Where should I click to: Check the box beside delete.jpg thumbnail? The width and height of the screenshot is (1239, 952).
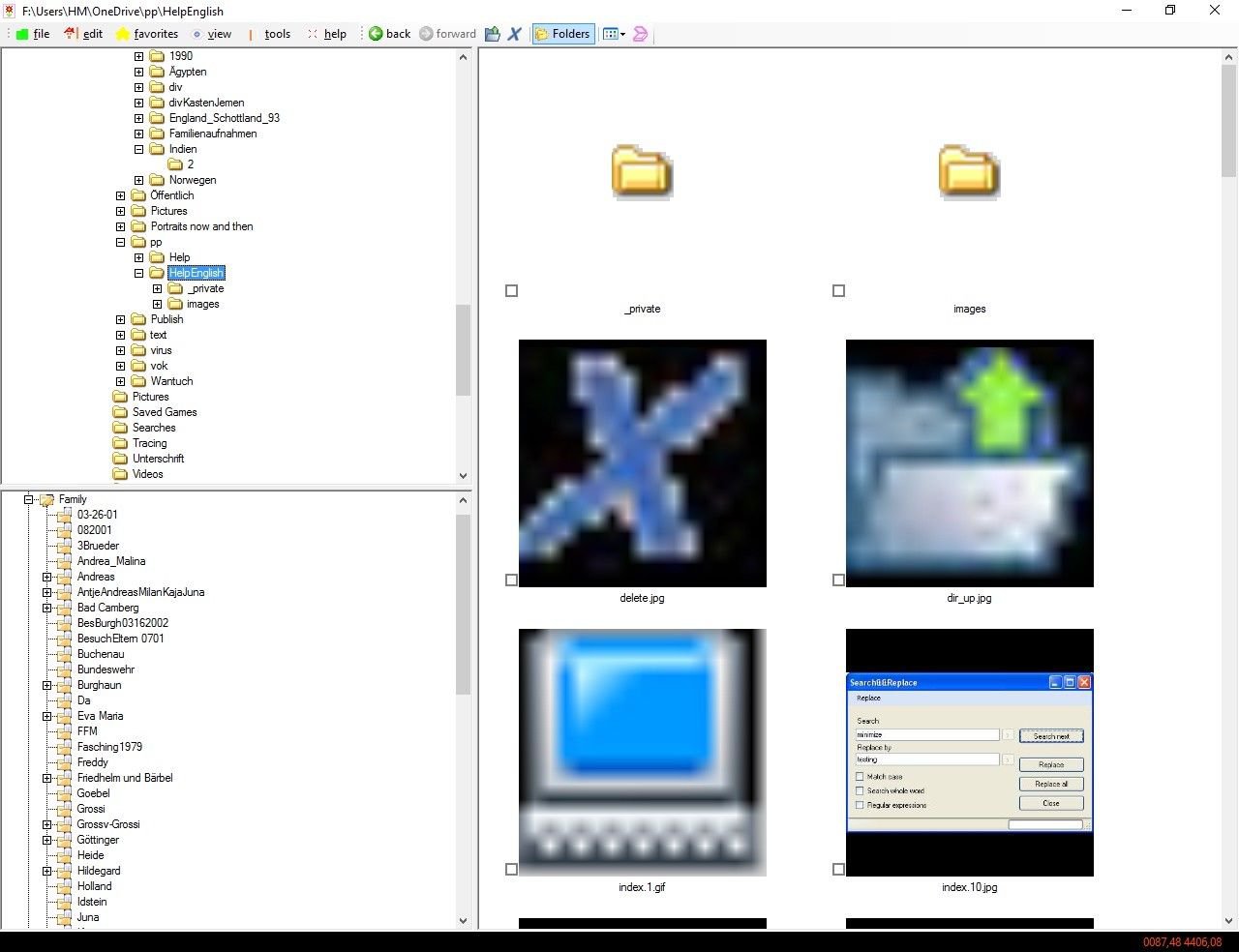tap(511, 580)
